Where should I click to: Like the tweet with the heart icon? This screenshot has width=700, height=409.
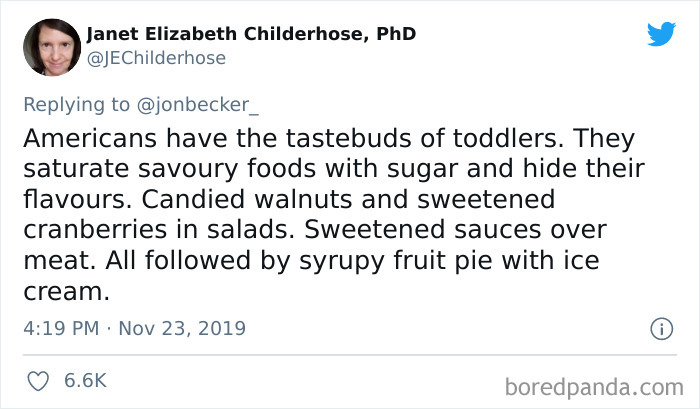pos(41,381)
